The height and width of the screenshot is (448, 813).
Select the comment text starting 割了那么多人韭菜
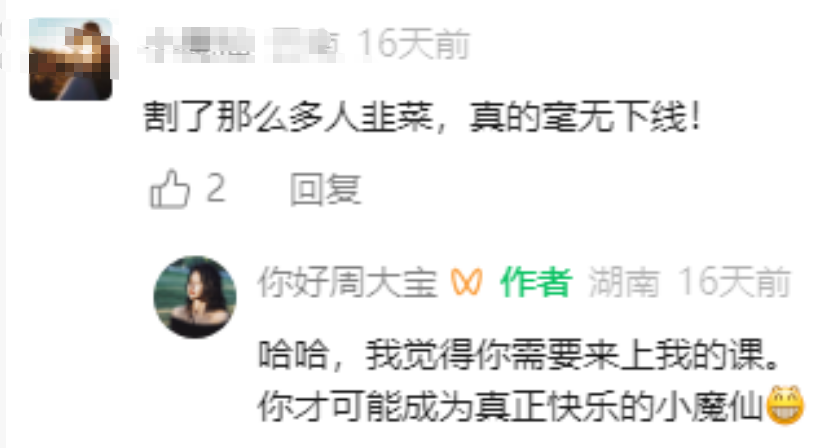point(422,117)
